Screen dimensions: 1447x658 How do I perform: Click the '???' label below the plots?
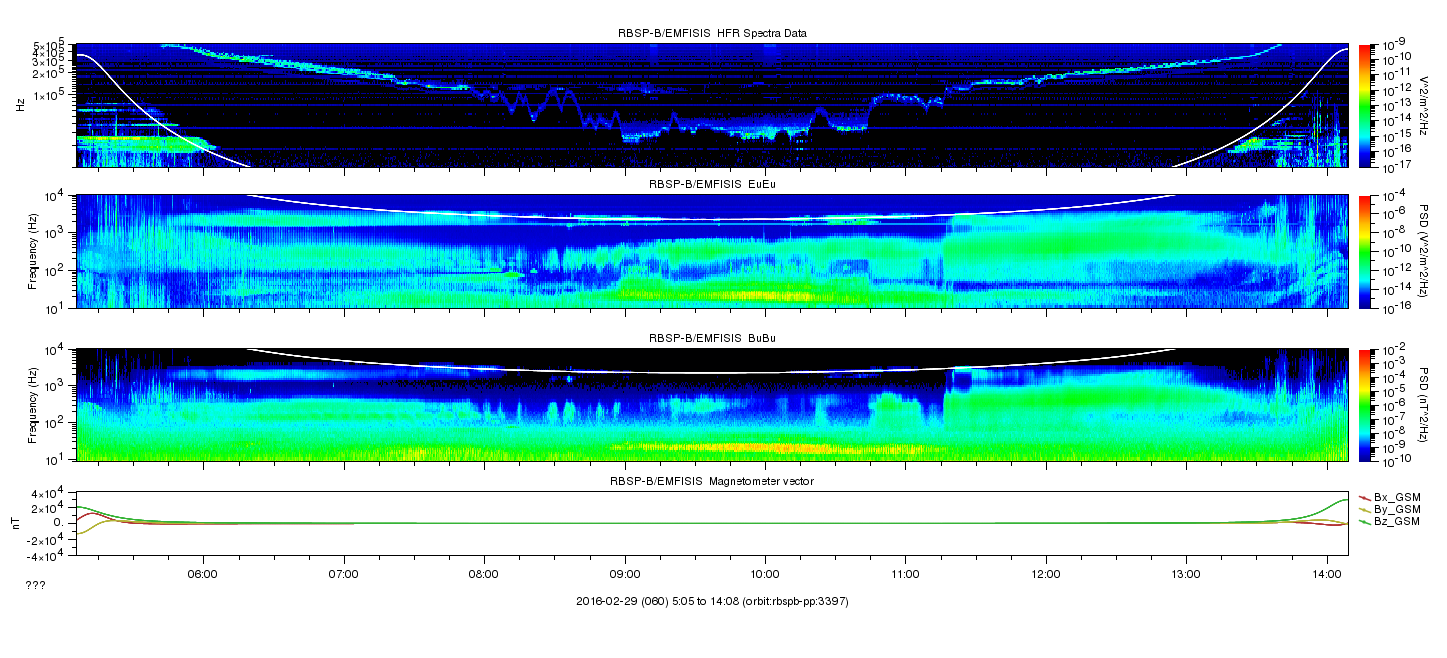point(35,586)
